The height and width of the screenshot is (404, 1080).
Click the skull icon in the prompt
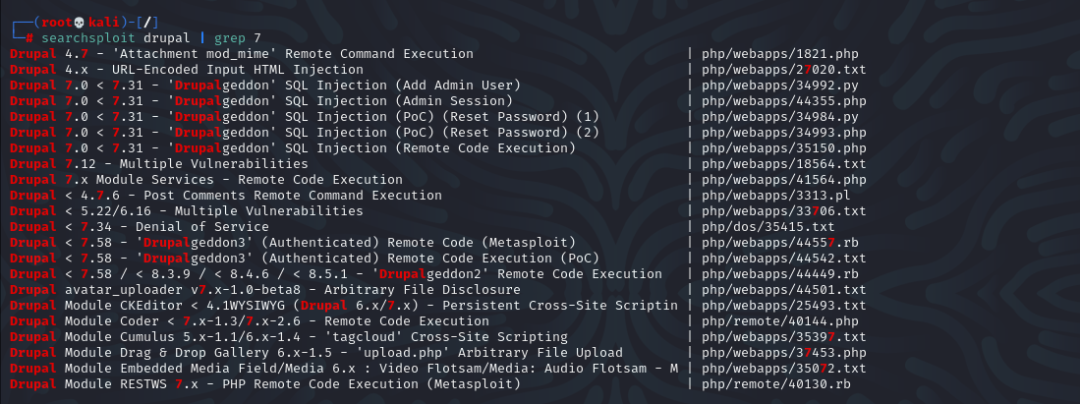pyautogui.click(x=81, y=20)
